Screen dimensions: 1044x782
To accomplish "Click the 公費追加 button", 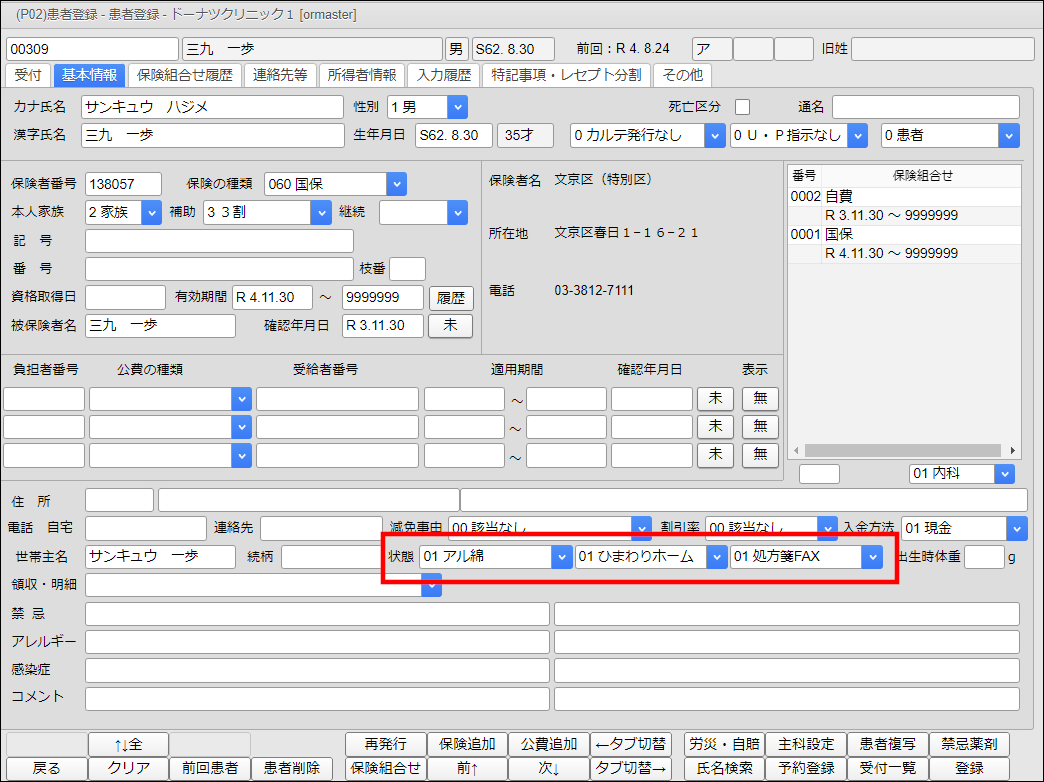I will [548, 744].
